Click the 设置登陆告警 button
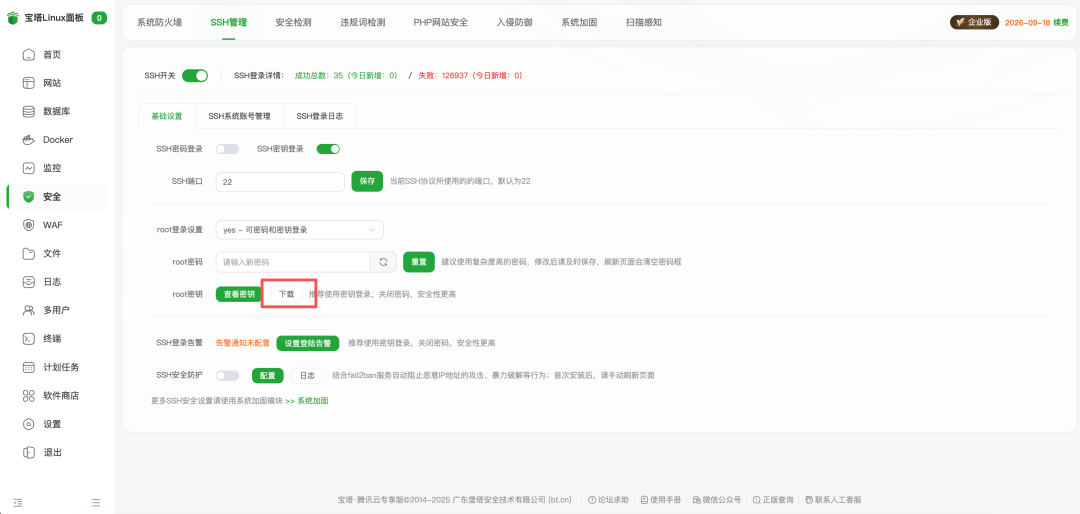 click(x=308, y=343)
